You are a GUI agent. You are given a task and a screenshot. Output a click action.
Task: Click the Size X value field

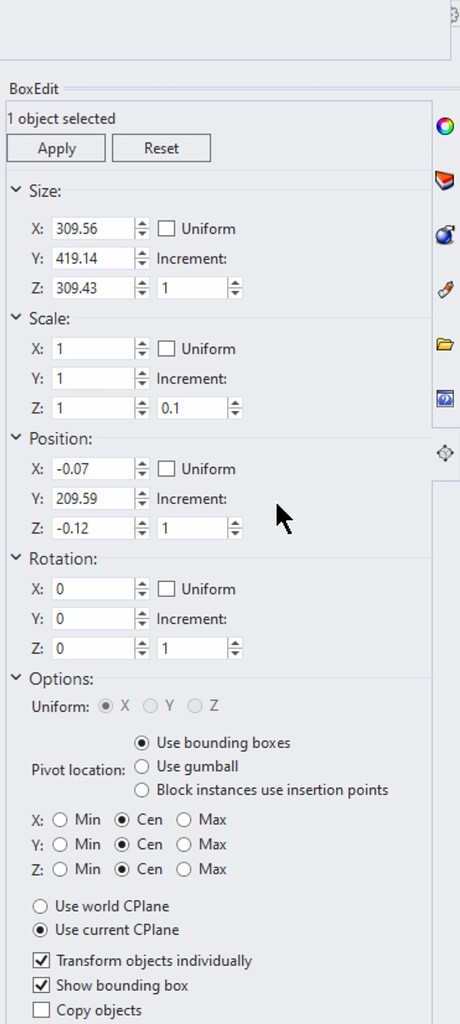[x=93, y=229]
